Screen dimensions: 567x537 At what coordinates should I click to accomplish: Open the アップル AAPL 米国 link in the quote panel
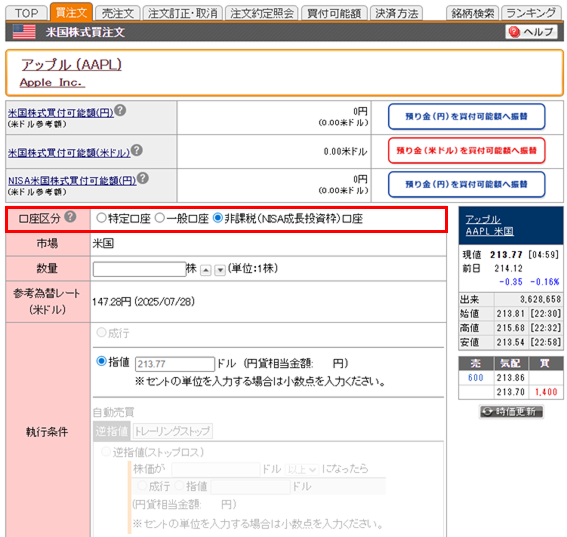click(490, 225)
